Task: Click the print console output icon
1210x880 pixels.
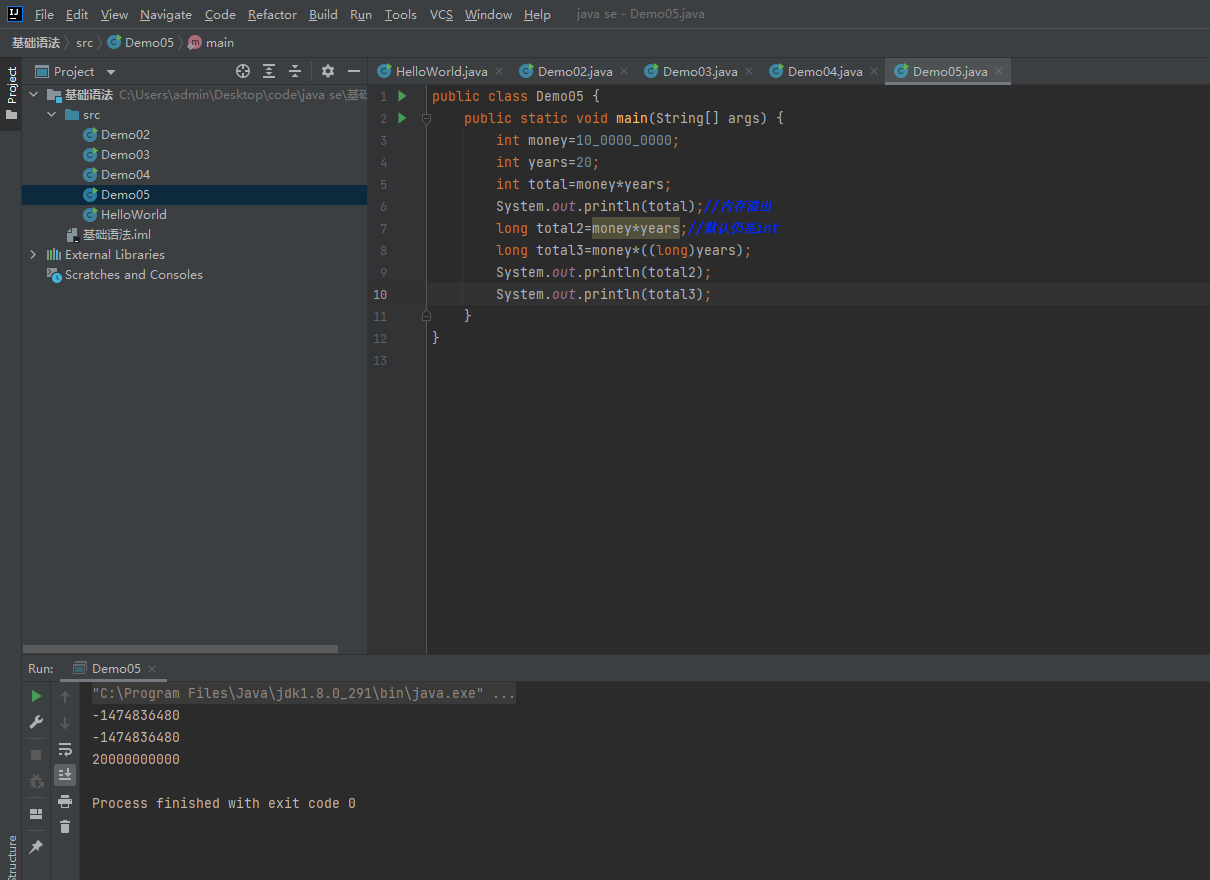Action: tap(65, 801)
